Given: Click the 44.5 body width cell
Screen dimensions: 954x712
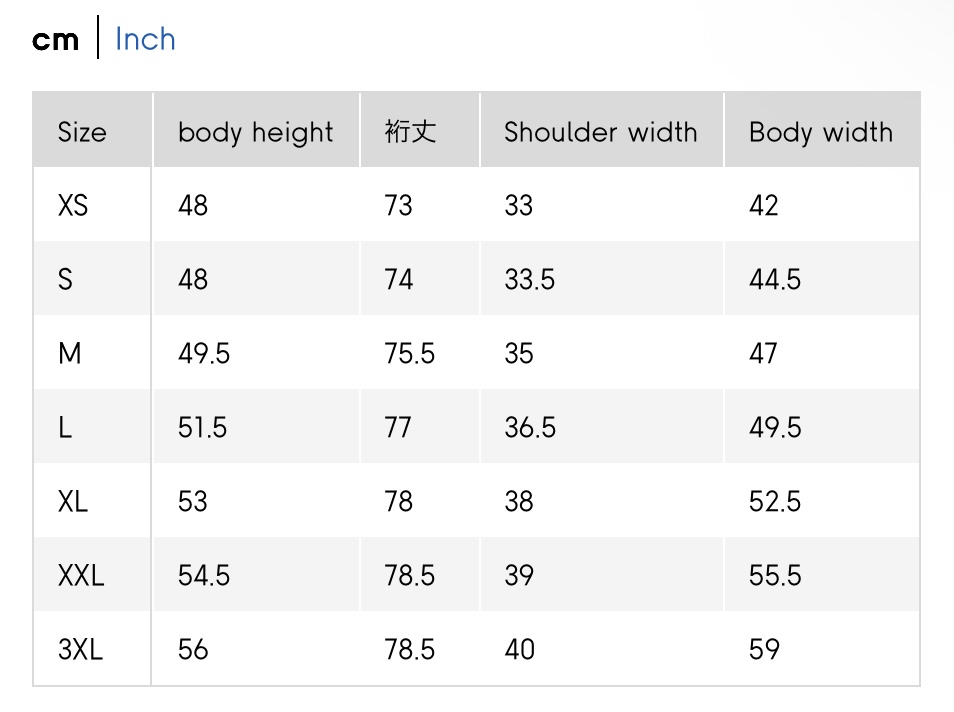Looking at the screenshot, I should (775, 279).
